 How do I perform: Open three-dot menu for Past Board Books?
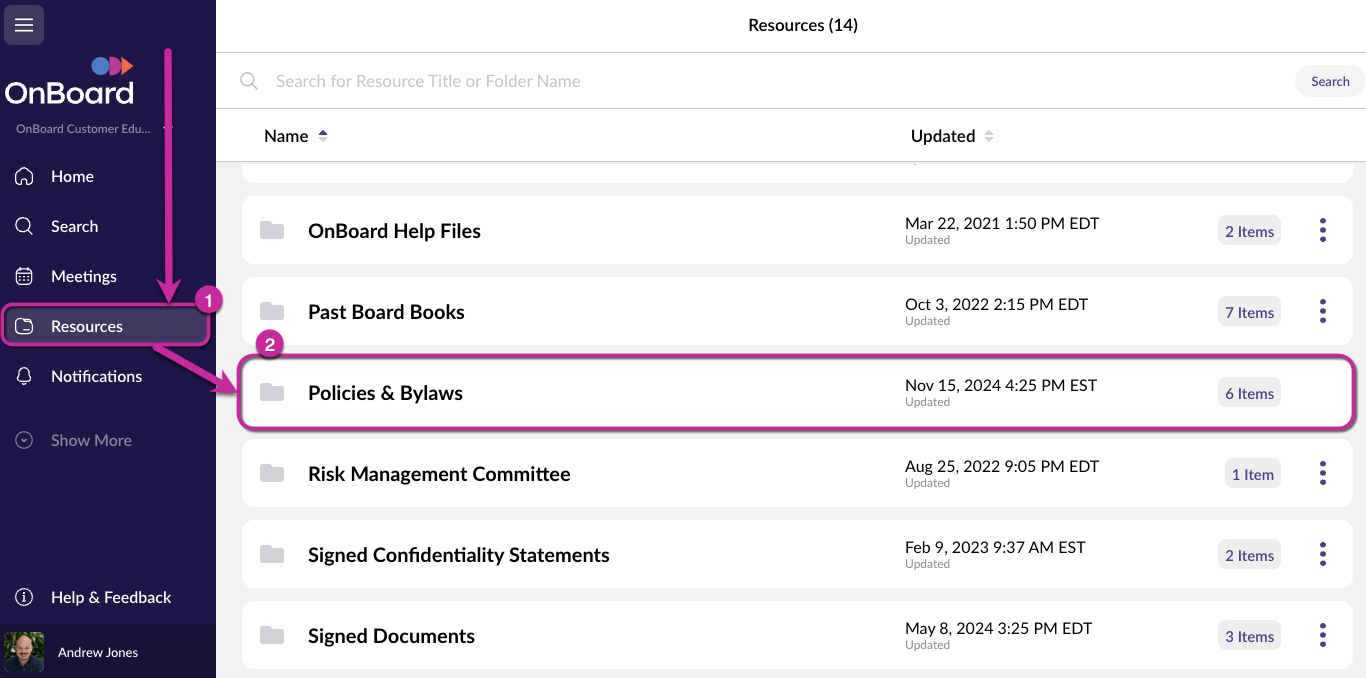coord(1322,312)
